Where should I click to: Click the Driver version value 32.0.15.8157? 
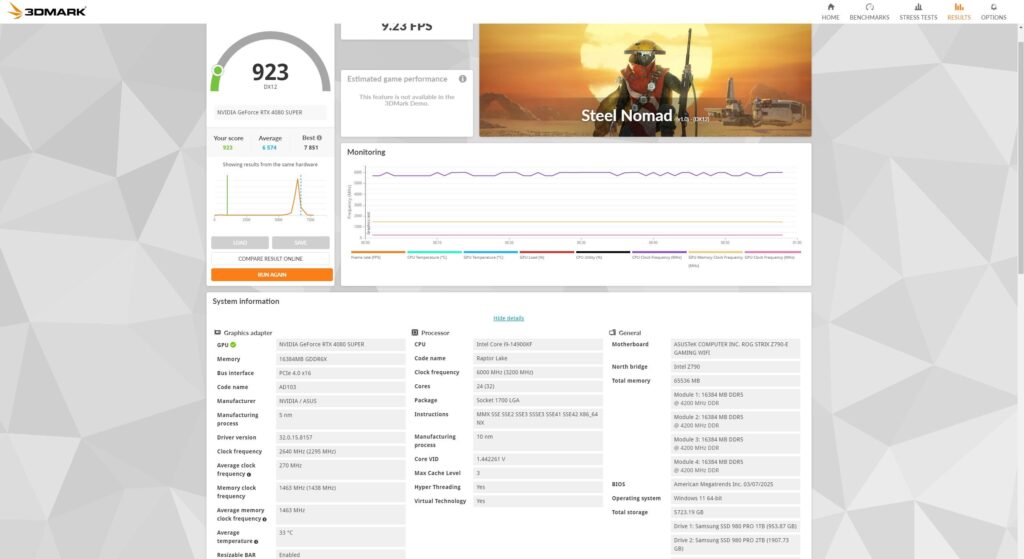pyautogui.click(x=340, y=438)
